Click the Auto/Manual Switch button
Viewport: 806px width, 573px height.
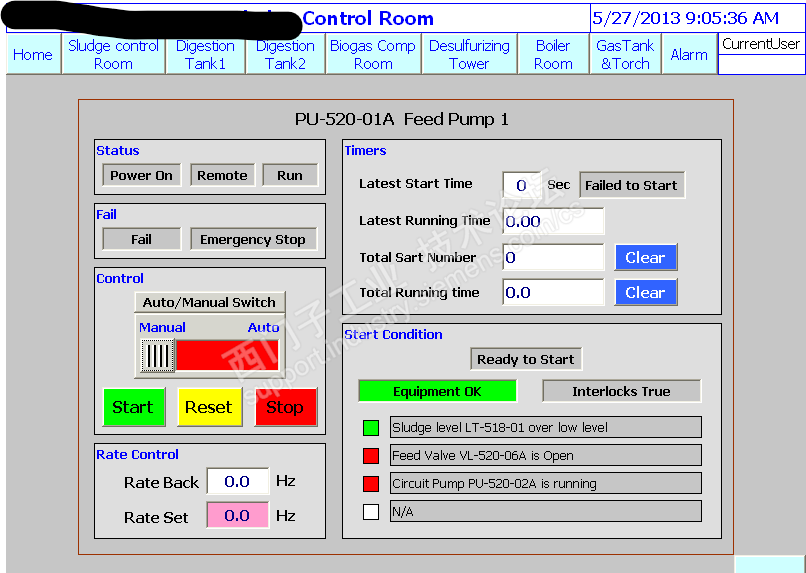209,302
